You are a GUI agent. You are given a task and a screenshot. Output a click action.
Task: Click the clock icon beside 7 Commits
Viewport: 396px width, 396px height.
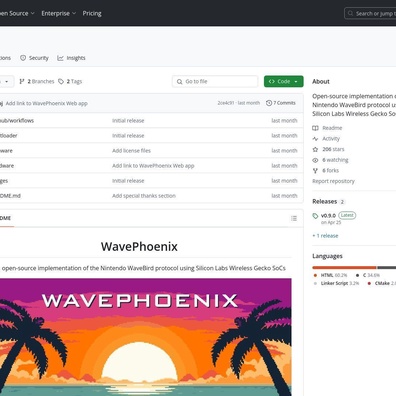(x=269, y=103)
